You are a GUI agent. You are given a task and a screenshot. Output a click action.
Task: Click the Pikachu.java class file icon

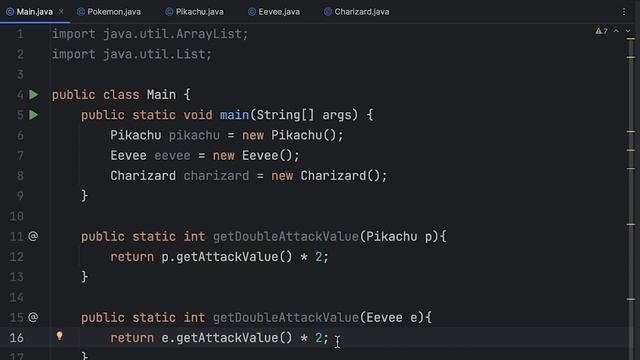pyautogui.click(x=169, y=12)
